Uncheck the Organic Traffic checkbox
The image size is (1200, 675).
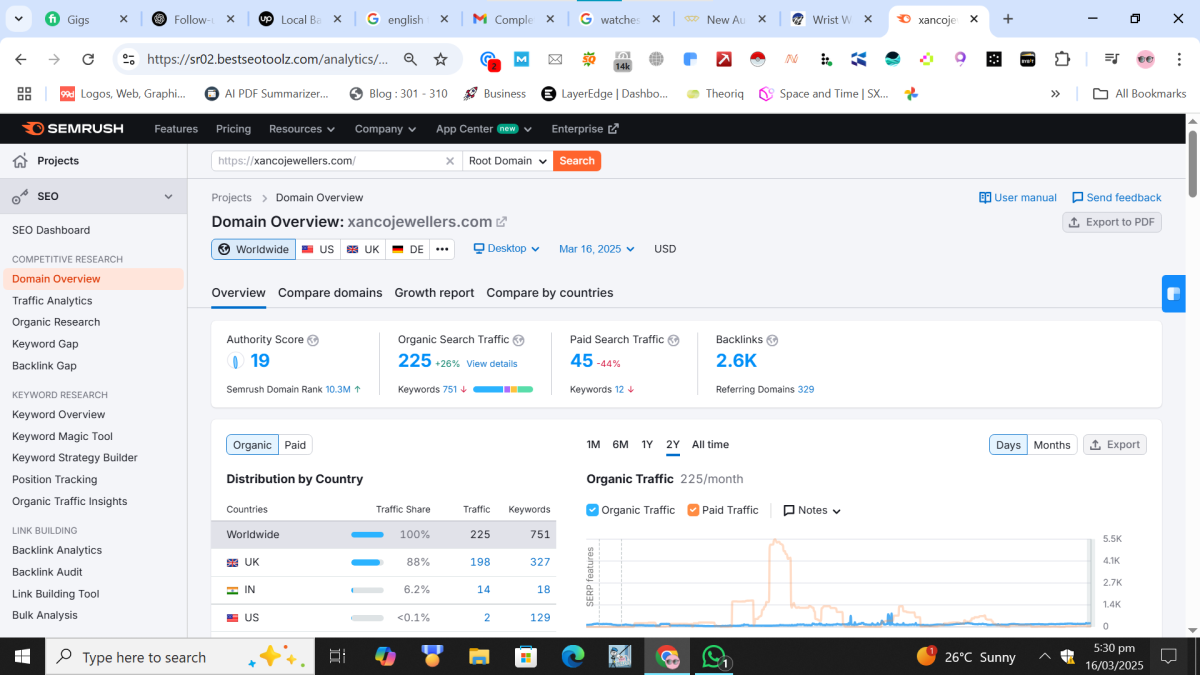pyautogui.click(x=593, y=510)
